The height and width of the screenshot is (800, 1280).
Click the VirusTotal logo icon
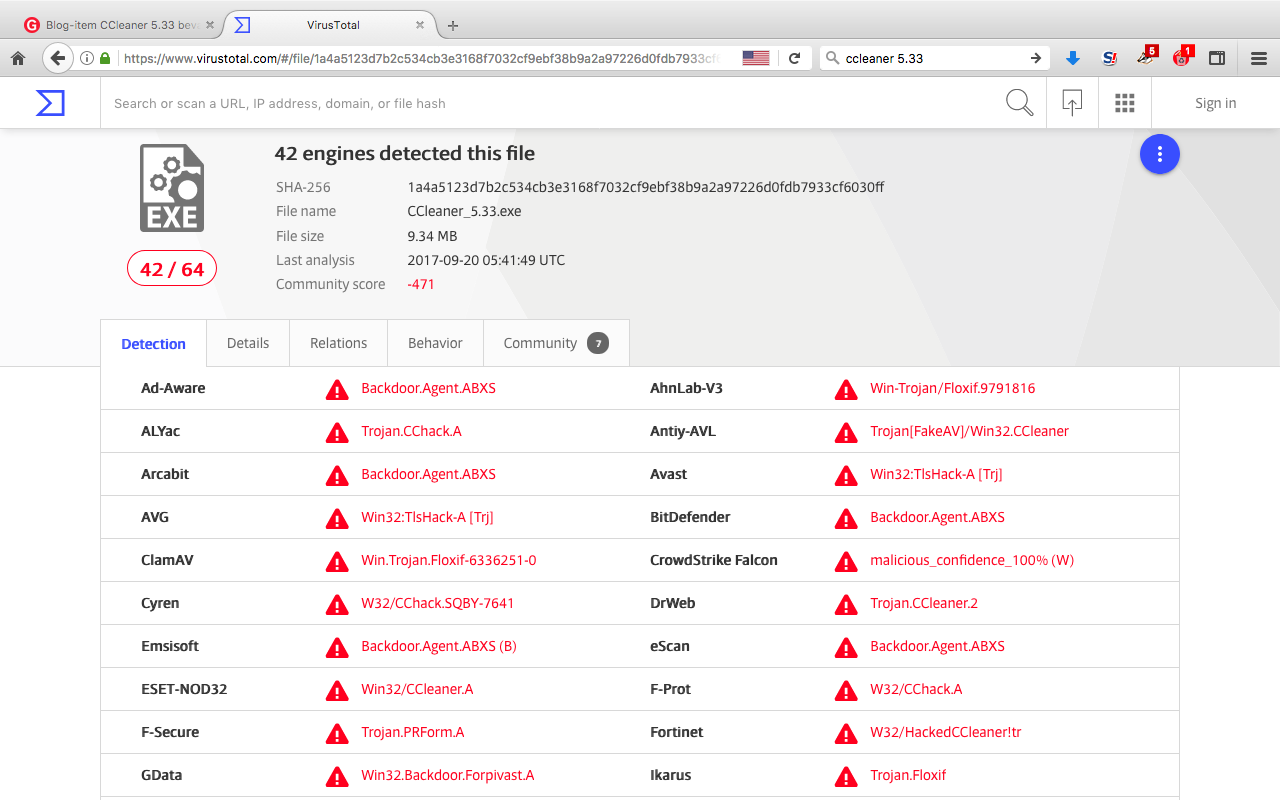[x=50, y=103]
